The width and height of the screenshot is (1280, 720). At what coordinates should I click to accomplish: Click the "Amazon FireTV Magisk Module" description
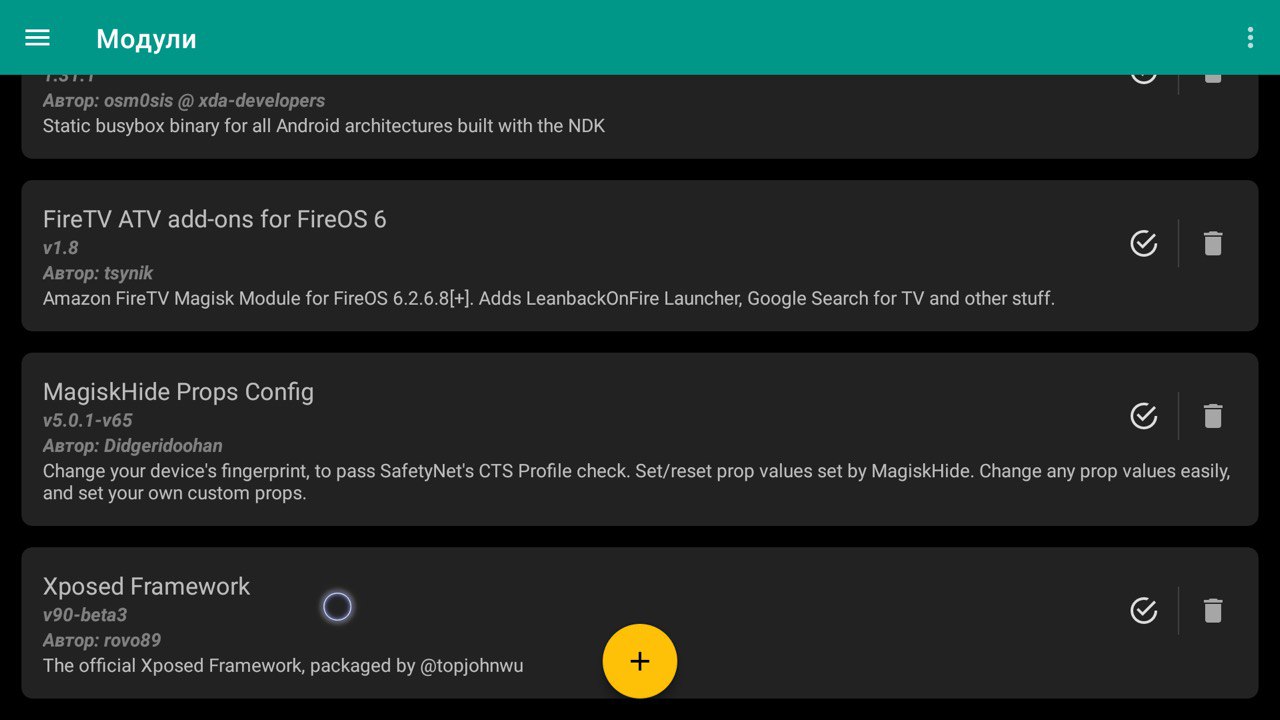click(549, 298)
